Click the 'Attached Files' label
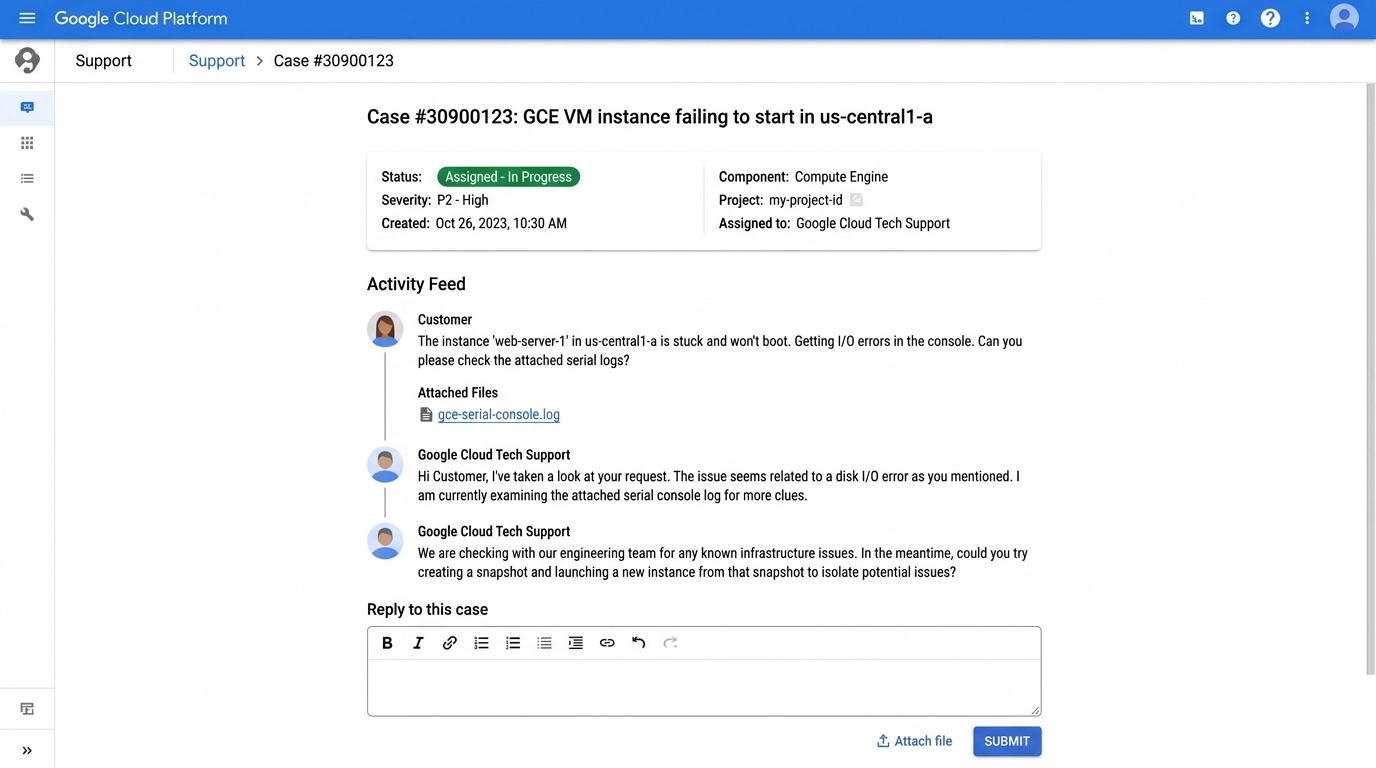 pos(458,393)
